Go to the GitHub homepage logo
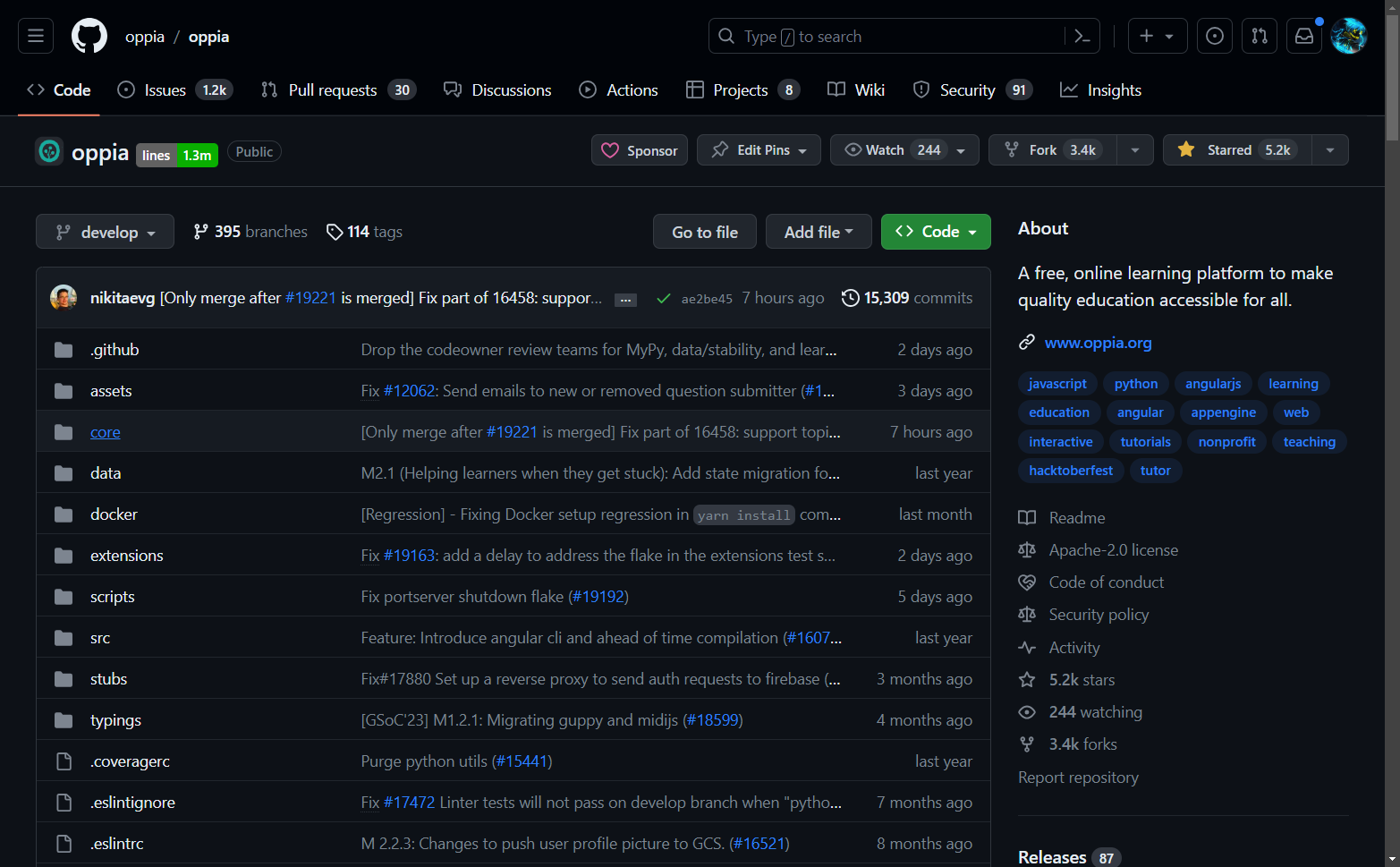Viewport: 1400px width, 867px height. [x=89, y=36]
